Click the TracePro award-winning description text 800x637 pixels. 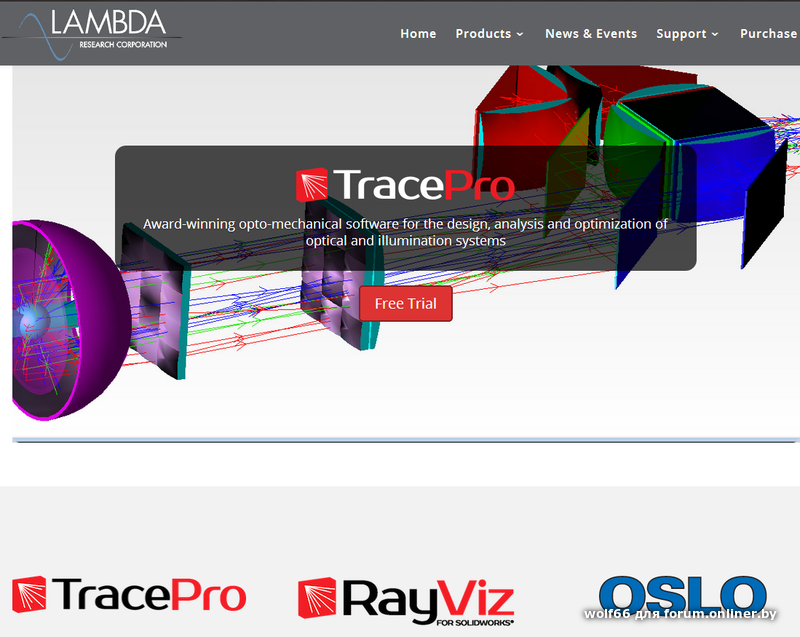[406, 232]
